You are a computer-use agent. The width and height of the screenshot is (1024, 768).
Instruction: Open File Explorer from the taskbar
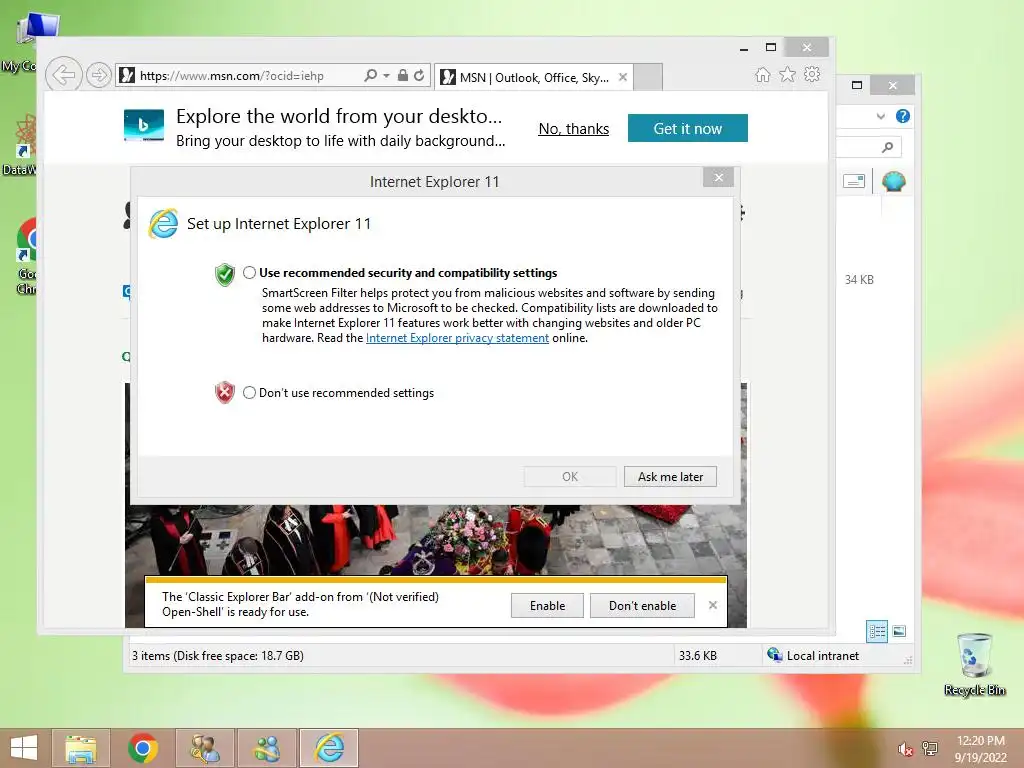80,748
